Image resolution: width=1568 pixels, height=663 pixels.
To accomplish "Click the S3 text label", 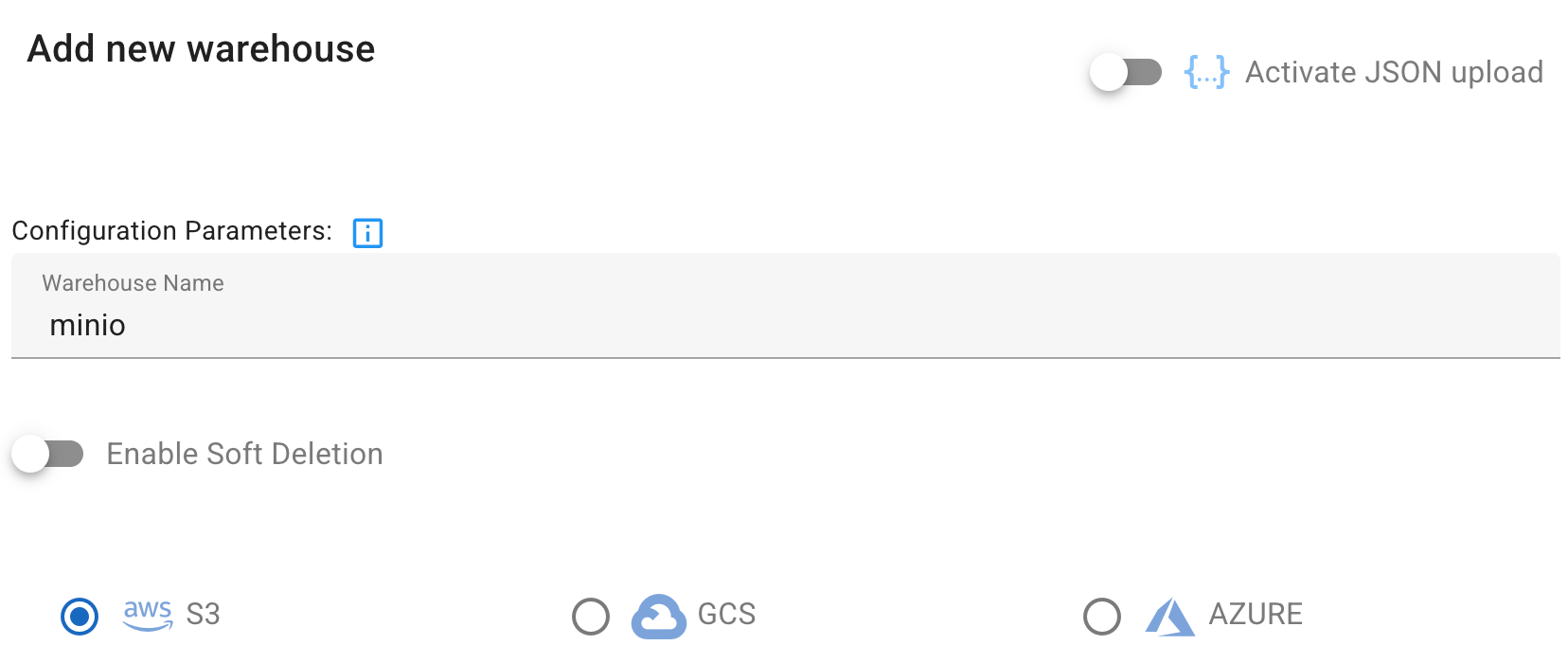I will (203, 615).
